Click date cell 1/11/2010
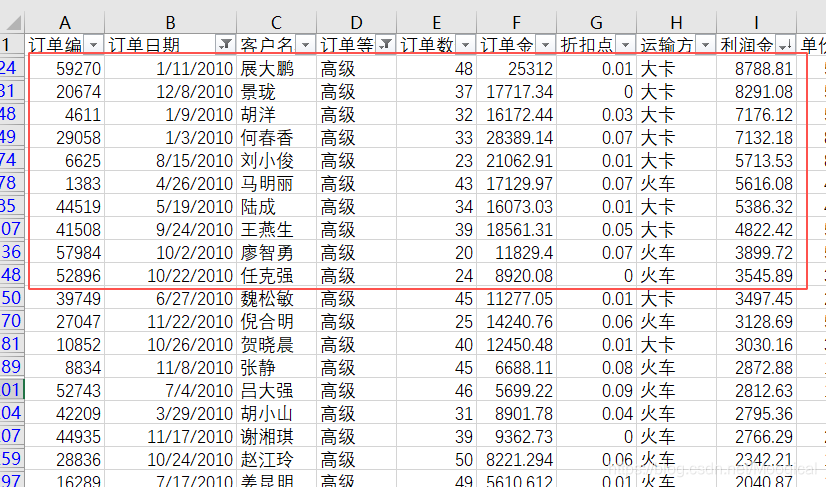 [194, 69]
